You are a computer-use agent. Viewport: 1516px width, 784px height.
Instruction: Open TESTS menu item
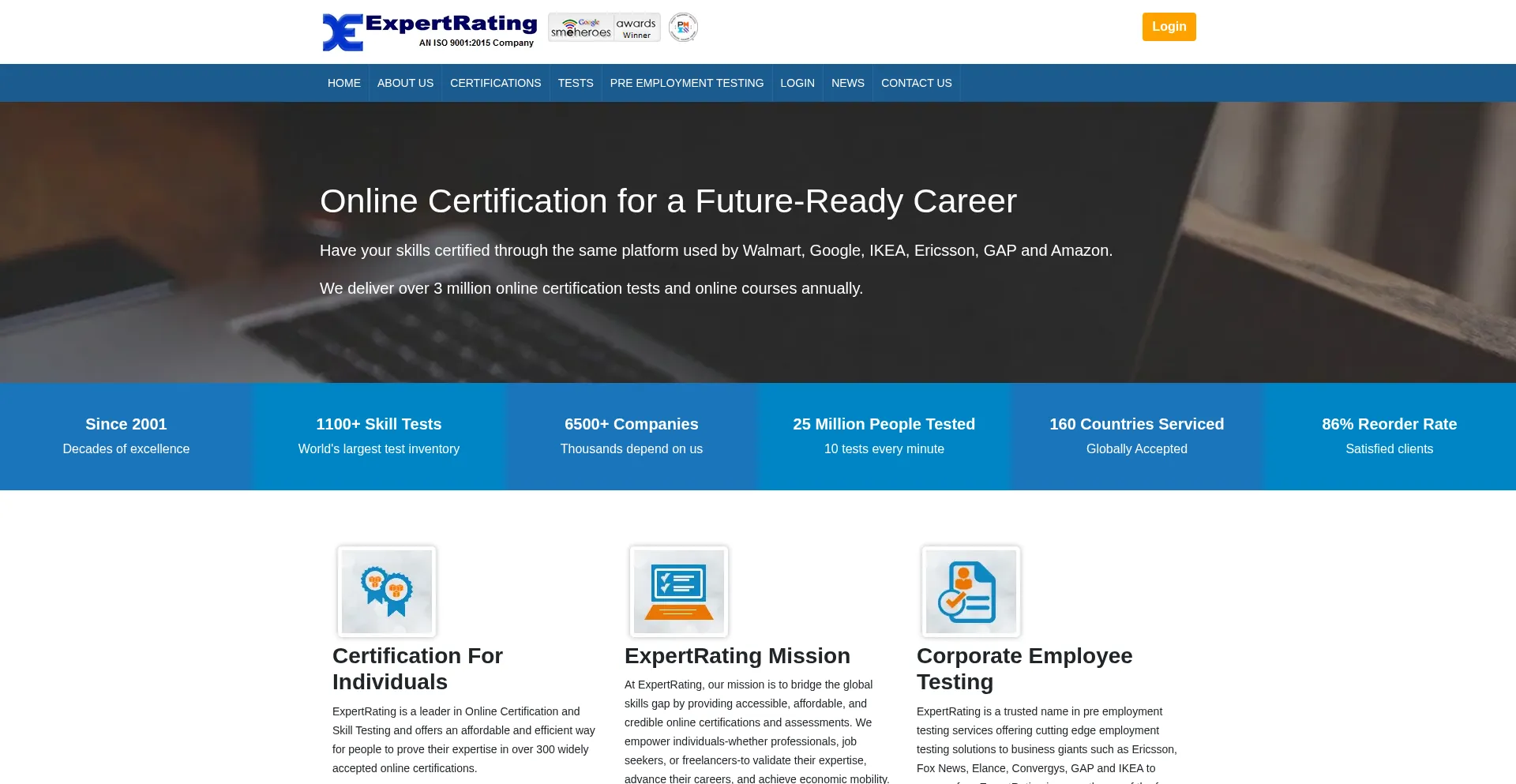point(576,83)
